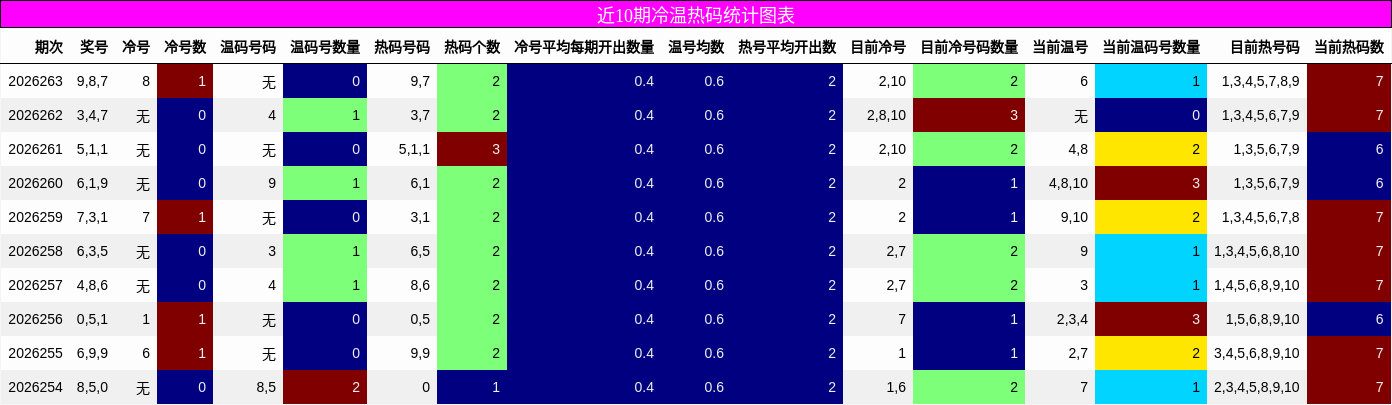Click current cold numbers 1,6 cell
Screen dimensions: 1392x405
(x=878, y=387)
